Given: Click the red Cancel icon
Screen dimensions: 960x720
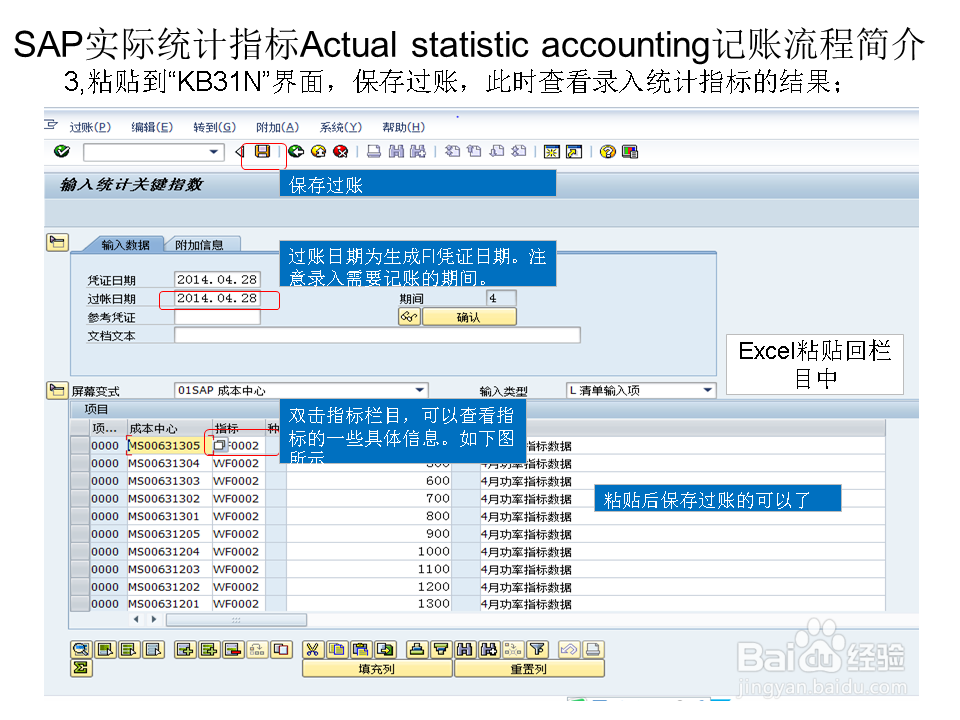Looking at the screenshot, I should [340, 151].
